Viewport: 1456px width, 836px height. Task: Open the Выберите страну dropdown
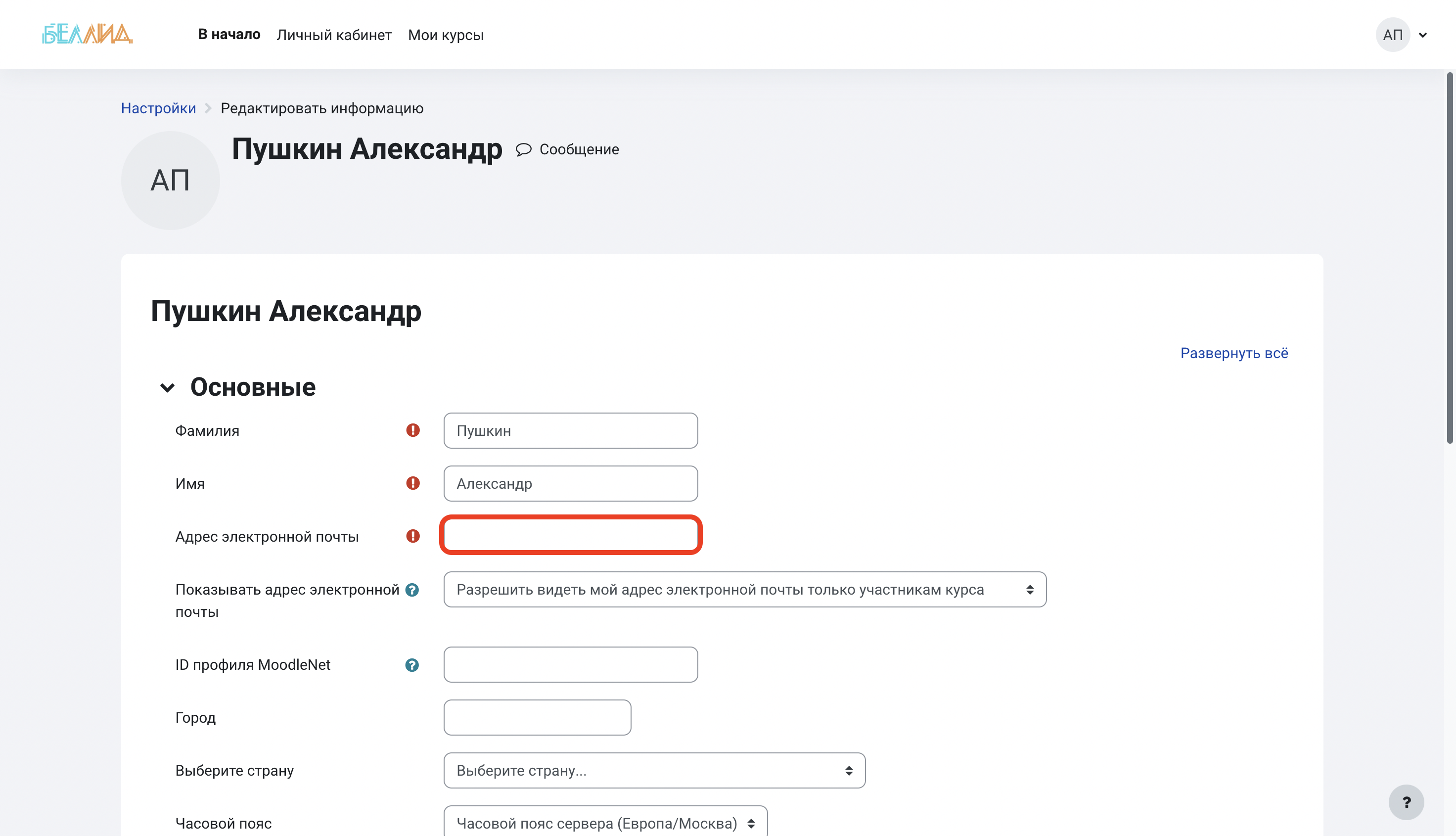click(x=654, y=771)
